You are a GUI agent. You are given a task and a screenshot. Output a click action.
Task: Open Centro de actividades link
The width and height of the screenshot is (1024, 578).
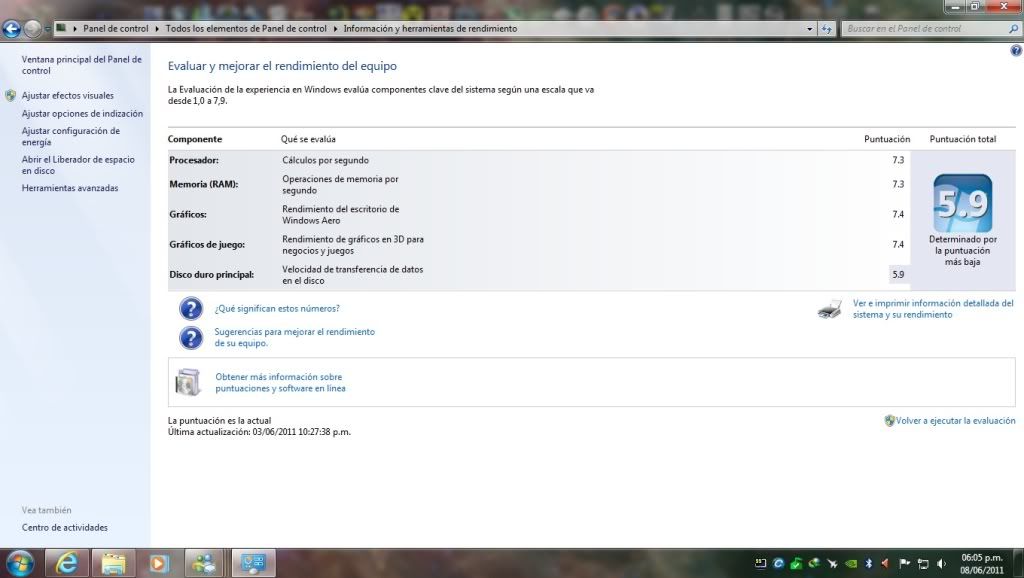click(x=65, y=528)
